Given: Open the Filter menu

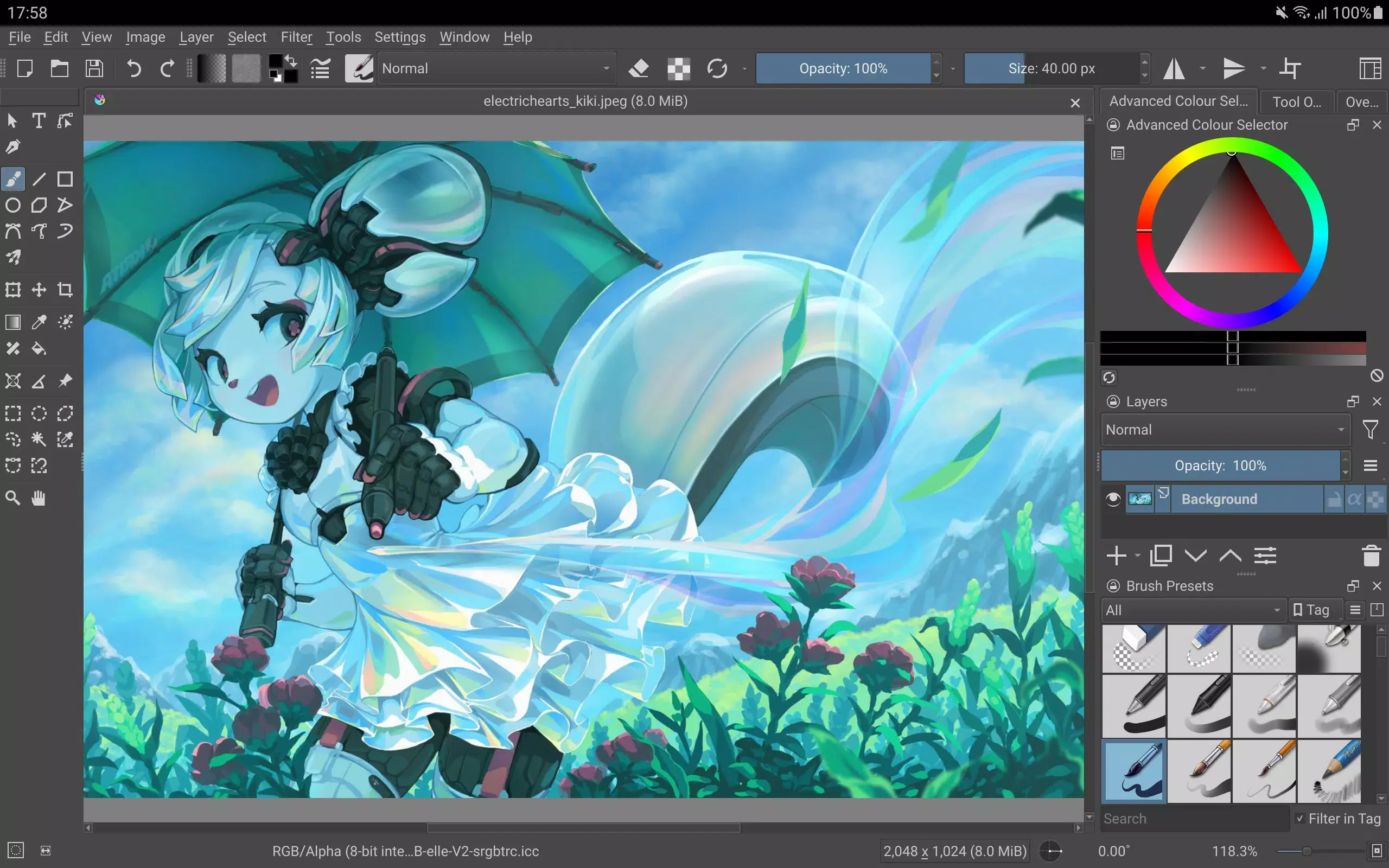Looking at the screenshot, I should coord(296,37).
